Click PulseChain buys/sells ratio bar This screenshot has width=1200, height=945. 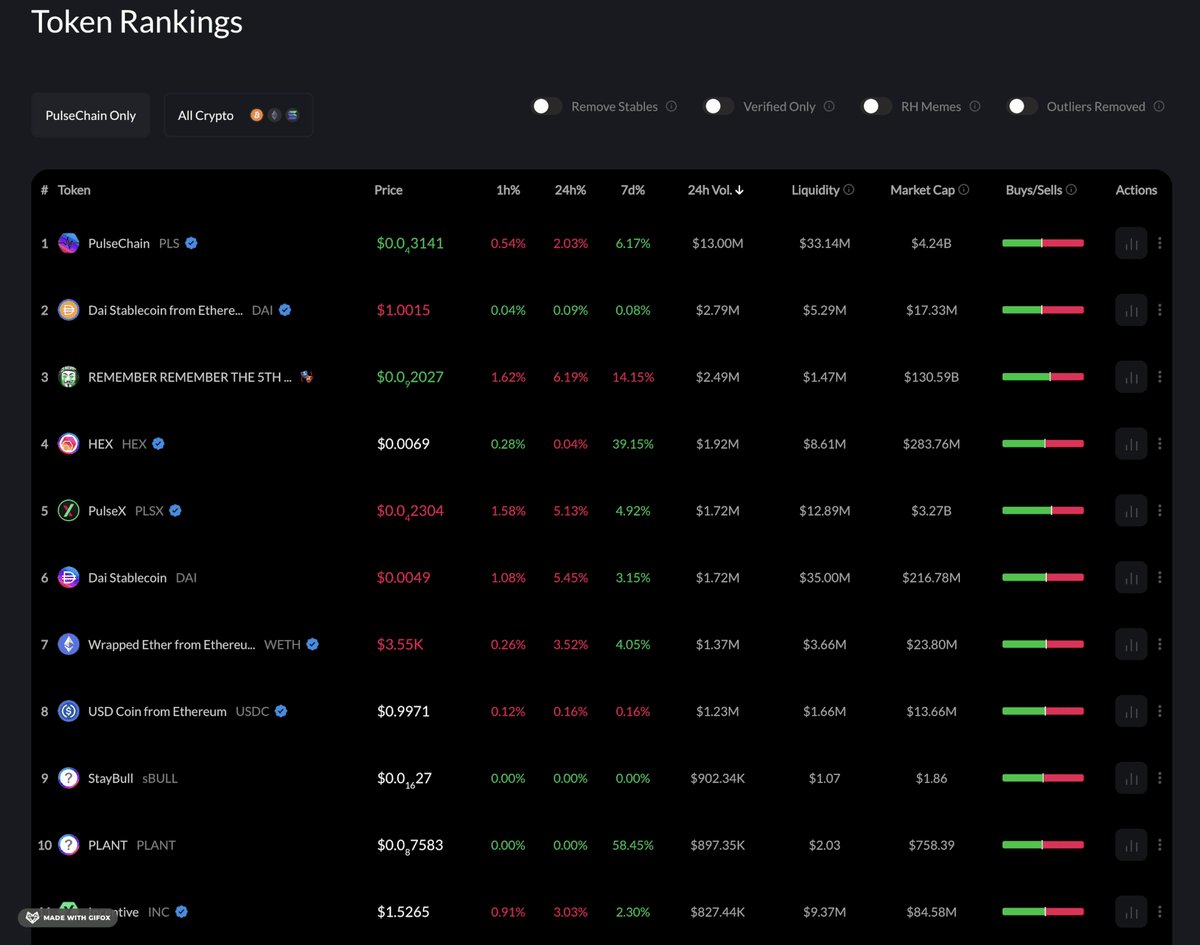1043,243
